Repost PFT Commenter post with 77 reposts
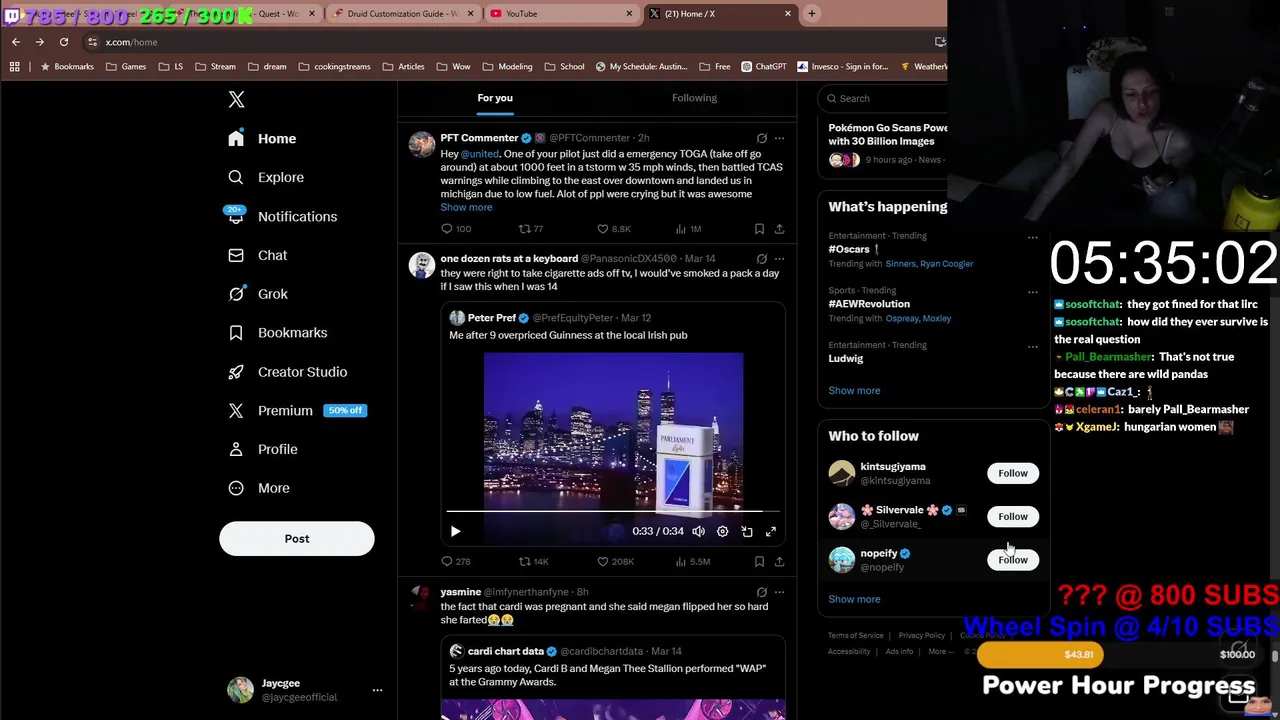This screenshot has width=1280, height=720. pyautogui.click(x=531, y=229)
